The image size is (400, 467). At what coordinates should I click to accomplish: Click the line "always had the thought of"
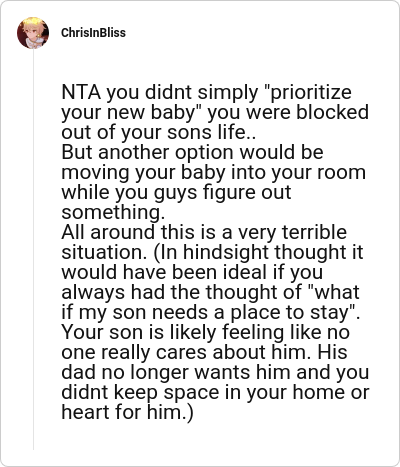[x=210, y=292]
